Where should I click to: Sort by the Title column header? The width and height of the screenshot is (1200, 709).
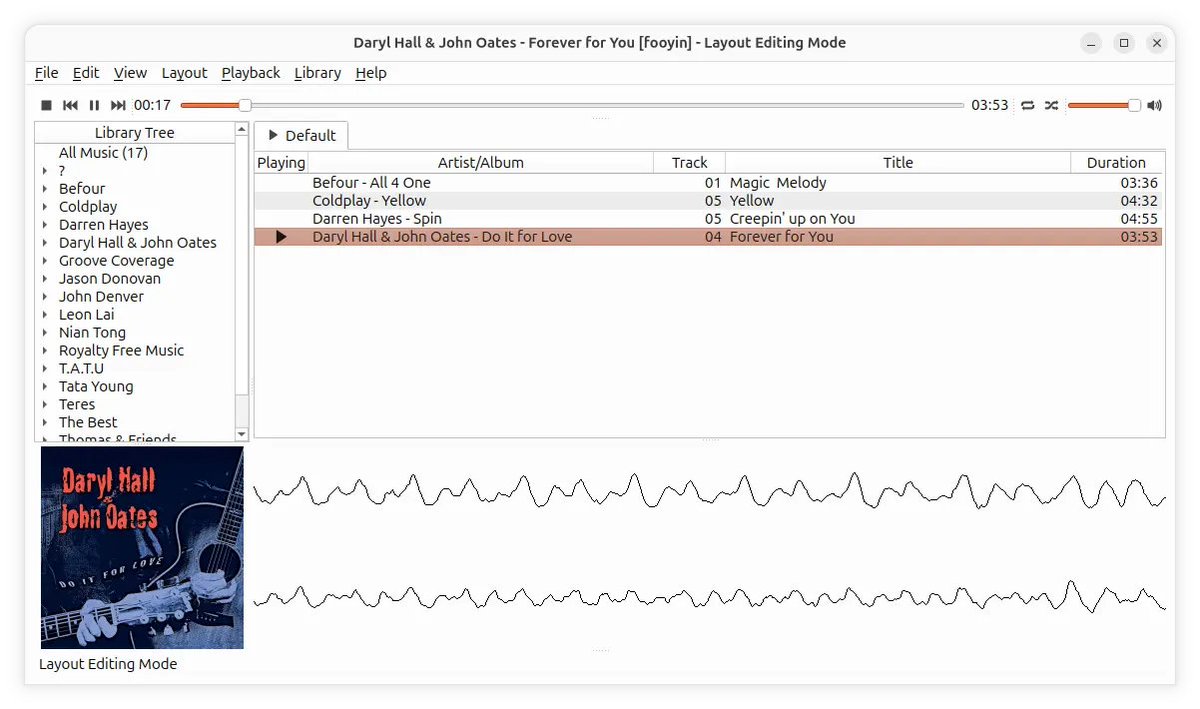(898, 162)
